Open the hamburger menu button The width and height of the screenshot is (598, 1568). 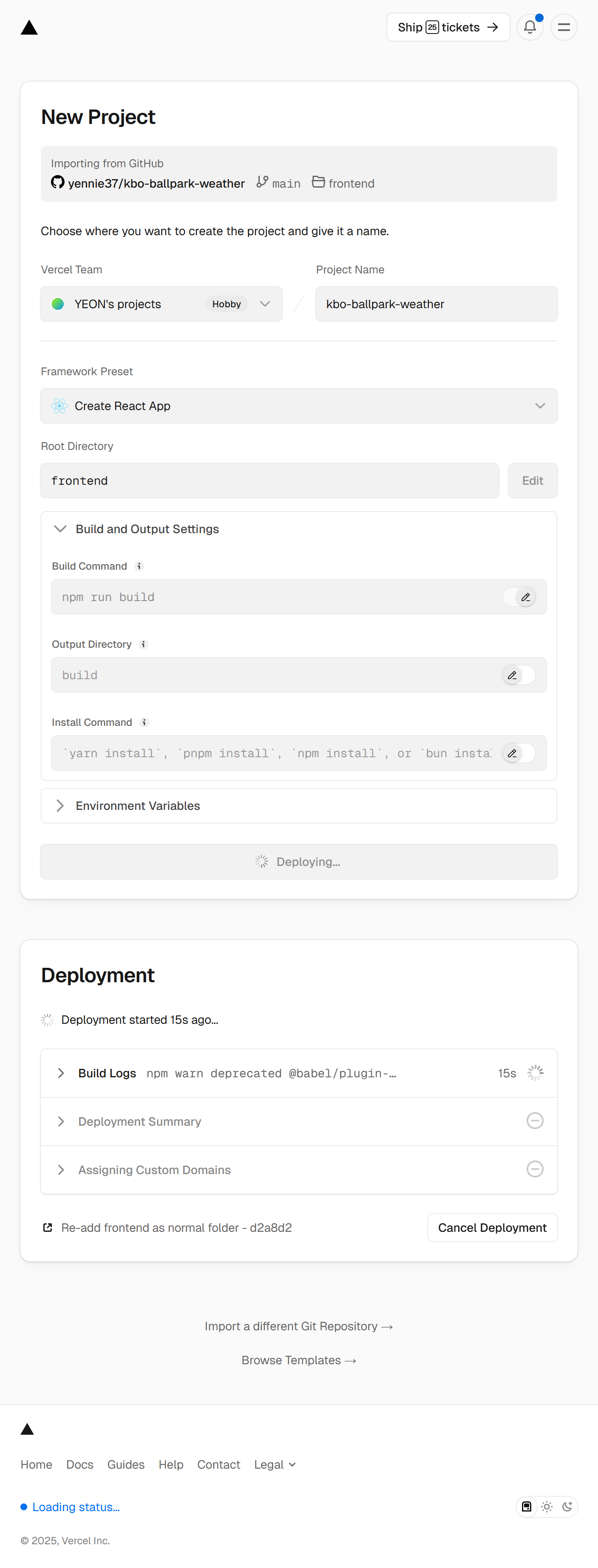(564, 27)
